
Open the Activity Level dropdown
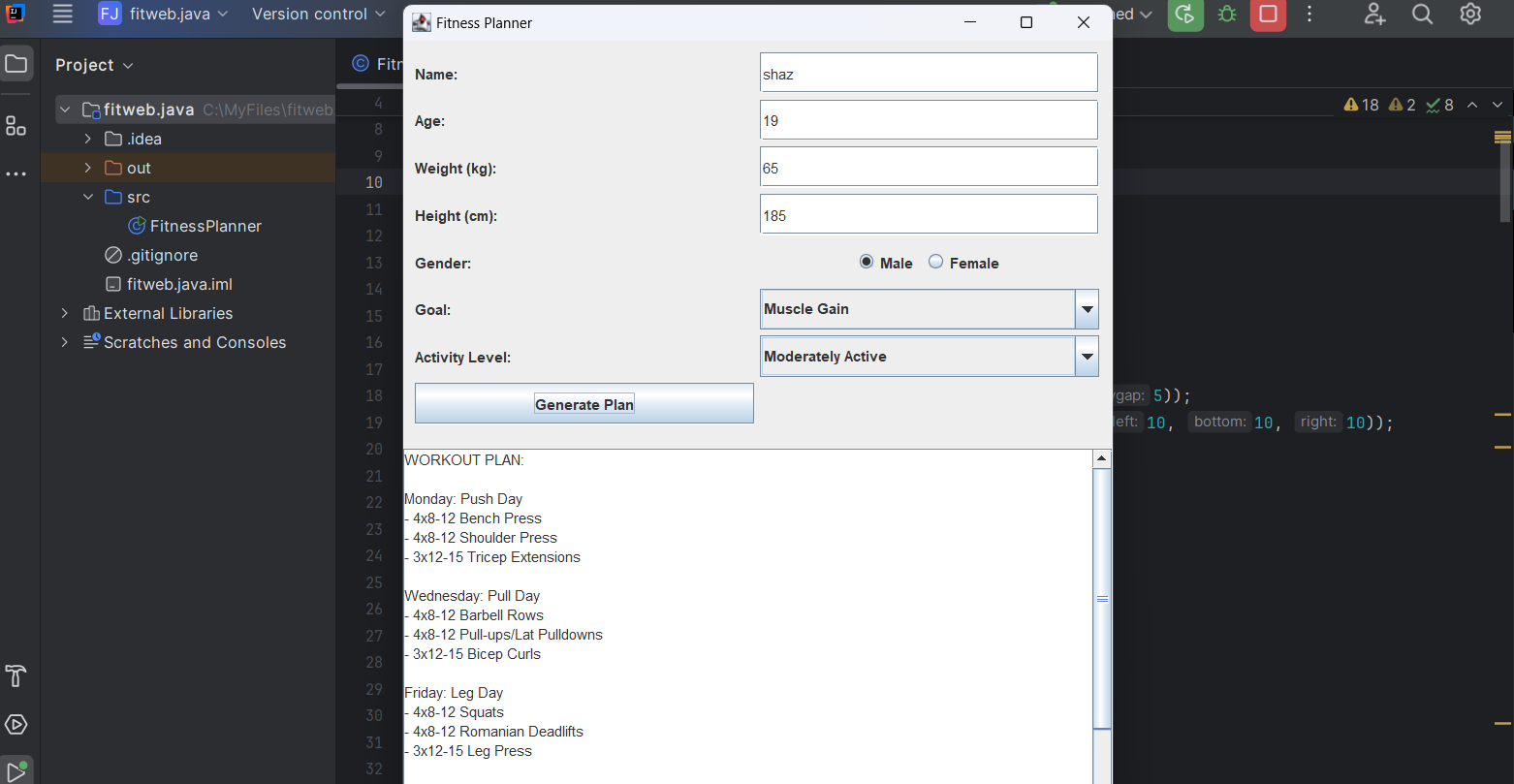(929, 357)
